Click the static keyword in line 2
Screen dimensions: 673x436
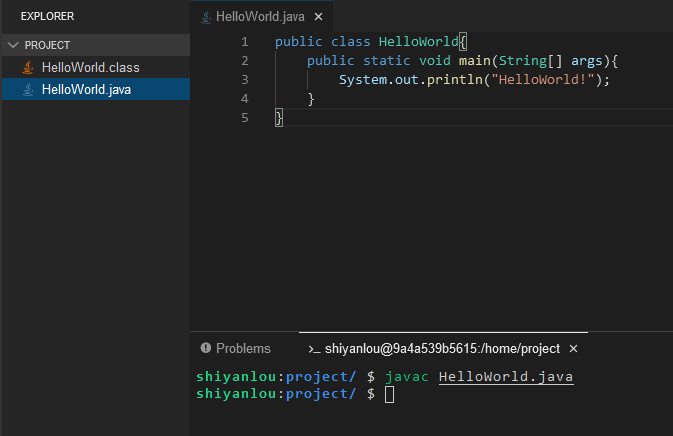tap(386, 61)
